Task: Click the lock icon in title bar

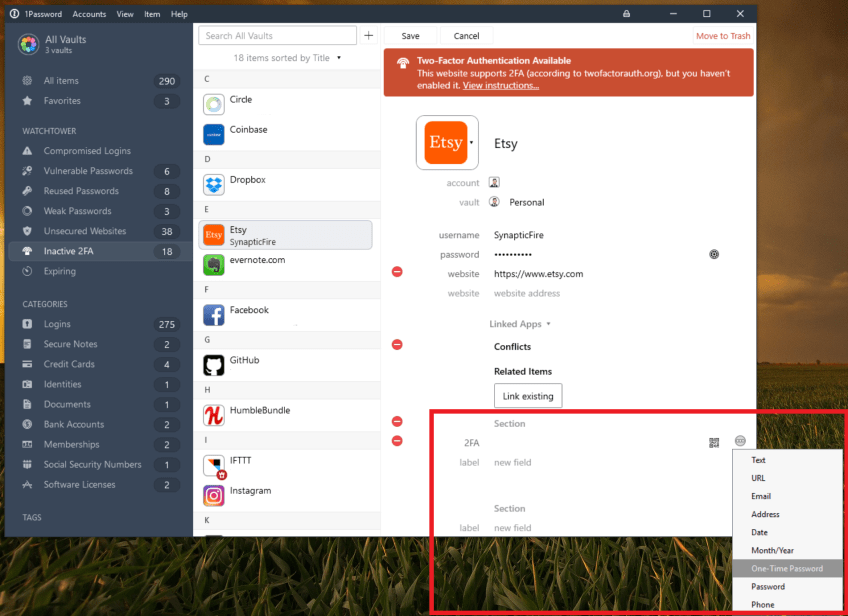Action: (626, 14)
